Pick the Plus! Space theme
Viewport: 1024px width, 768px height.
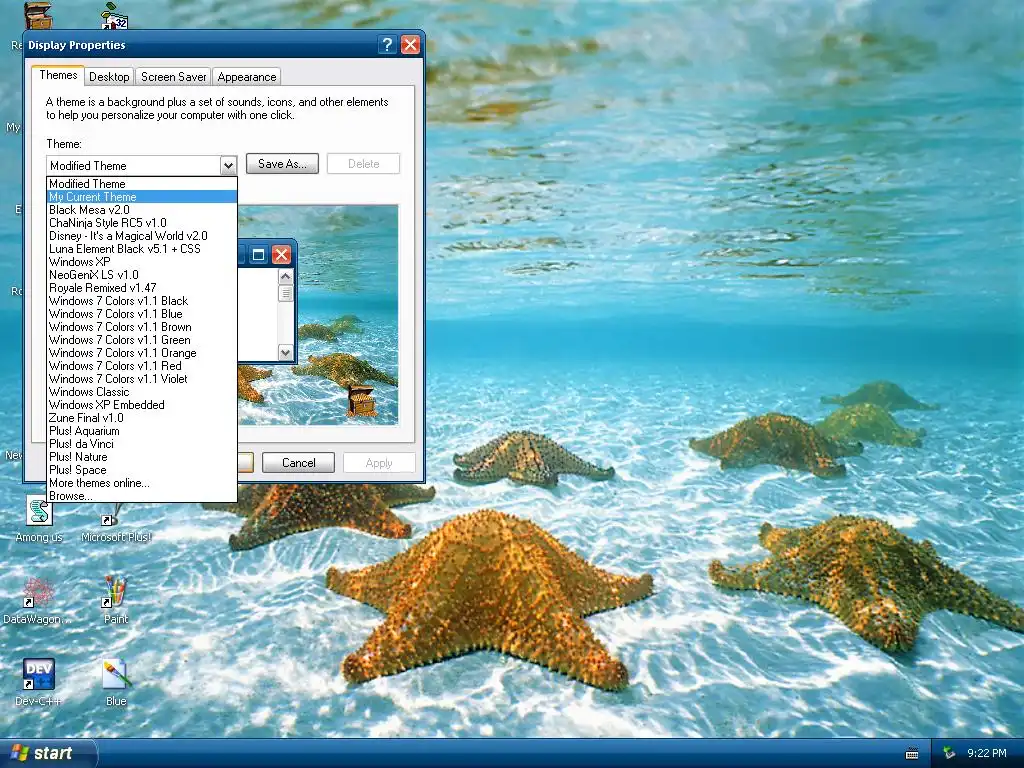pos(142,470)
